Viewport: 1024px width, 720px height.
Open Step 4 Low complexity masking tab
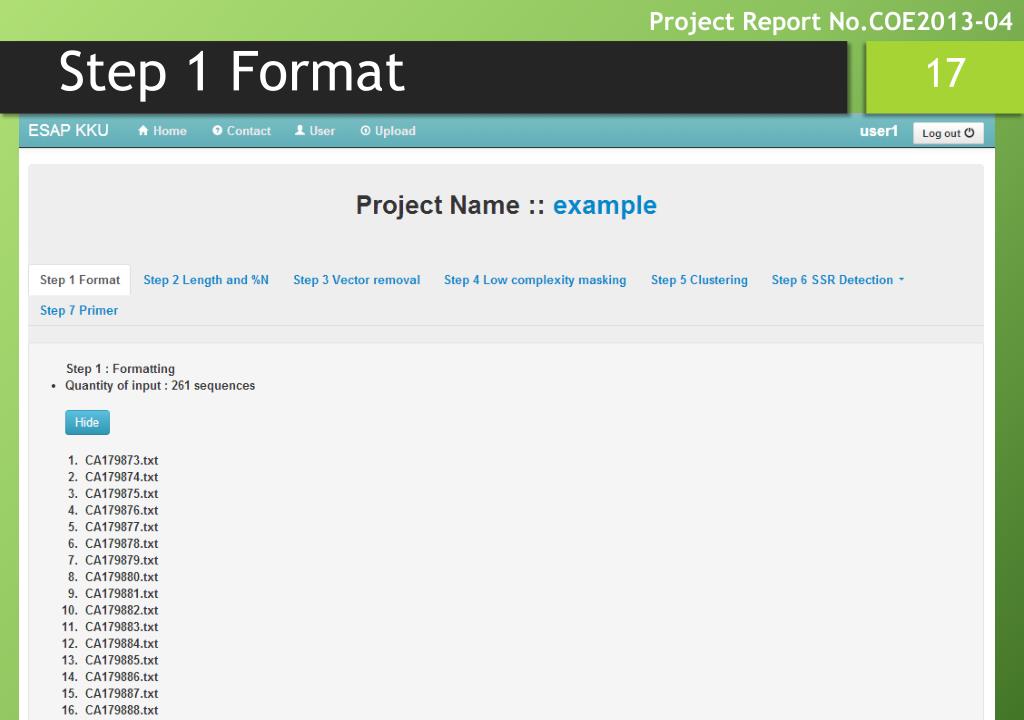point(535,280)
